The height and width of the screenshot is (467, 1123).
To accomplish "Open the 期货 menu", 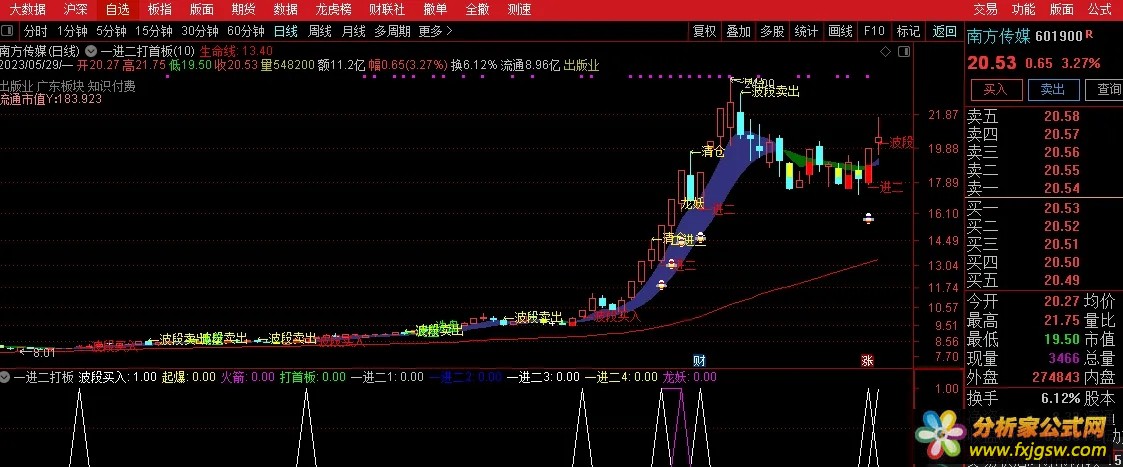I will [x=244, y=9].
